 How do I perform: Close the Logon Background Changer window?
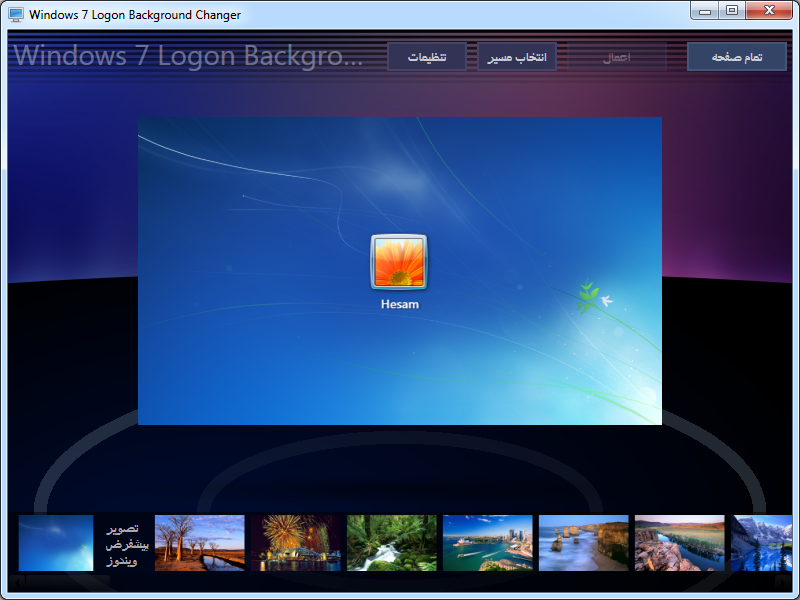click(x=769, y=11)
